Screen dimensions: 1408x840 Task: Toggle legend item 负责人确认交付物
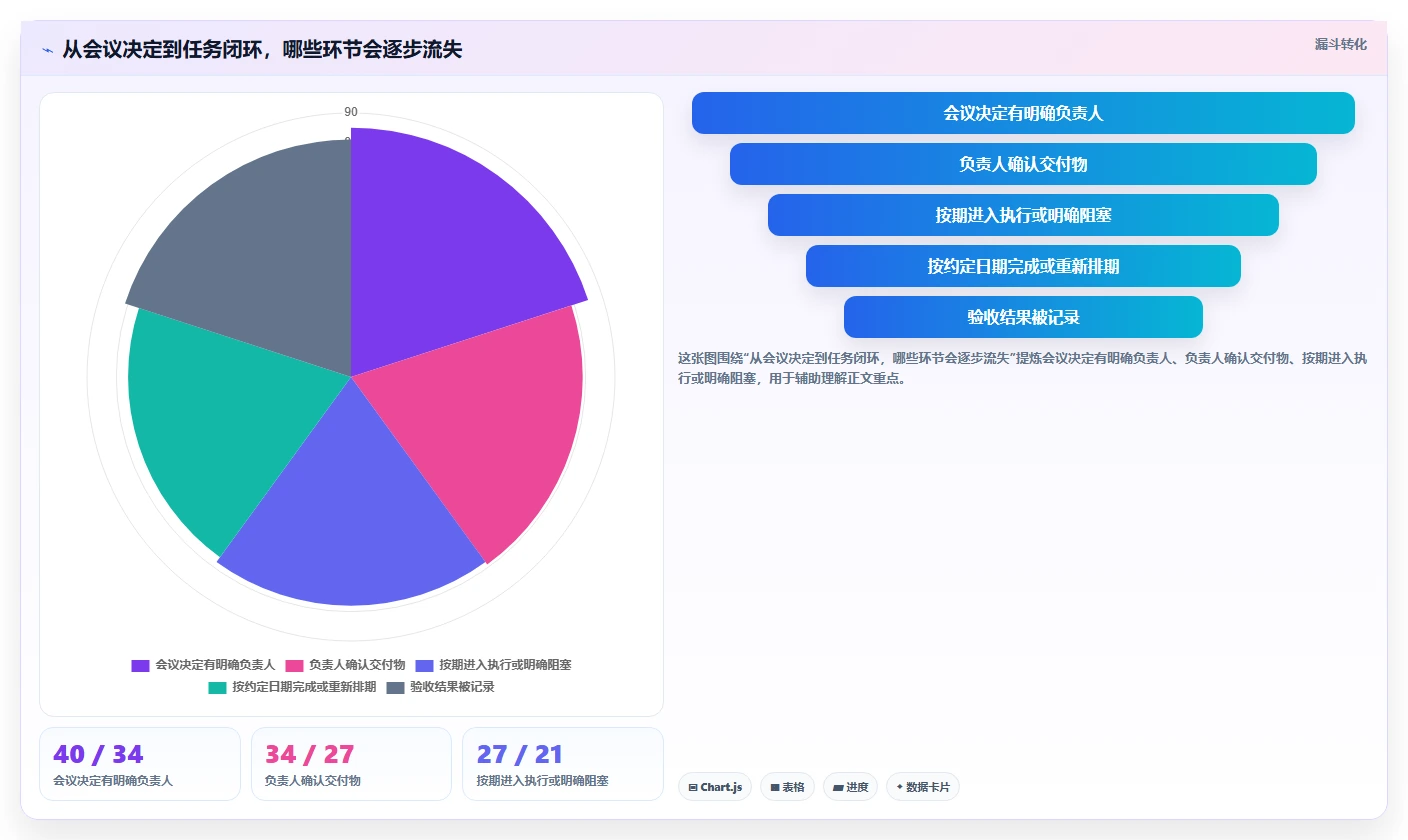click(x=345, y=665)
